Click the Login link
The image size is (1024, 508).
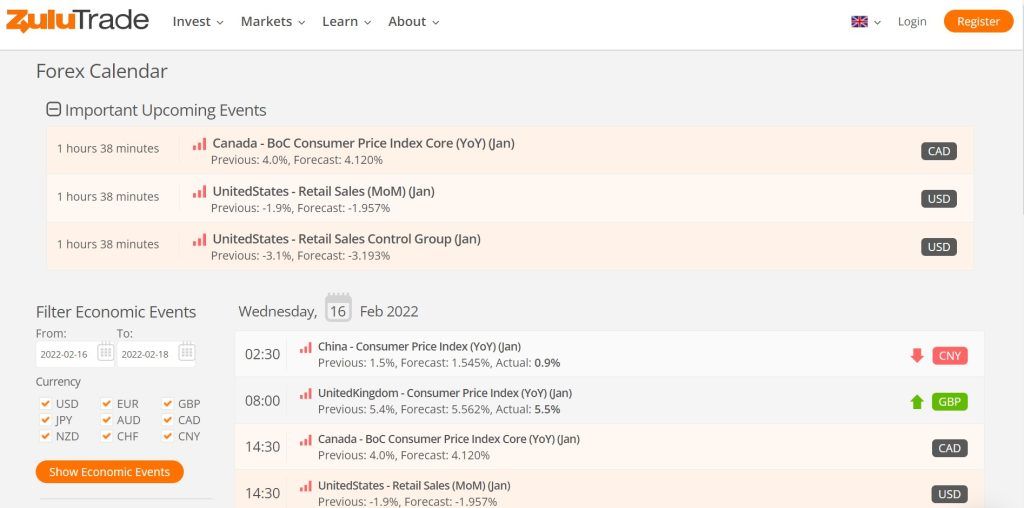[912, 22]
